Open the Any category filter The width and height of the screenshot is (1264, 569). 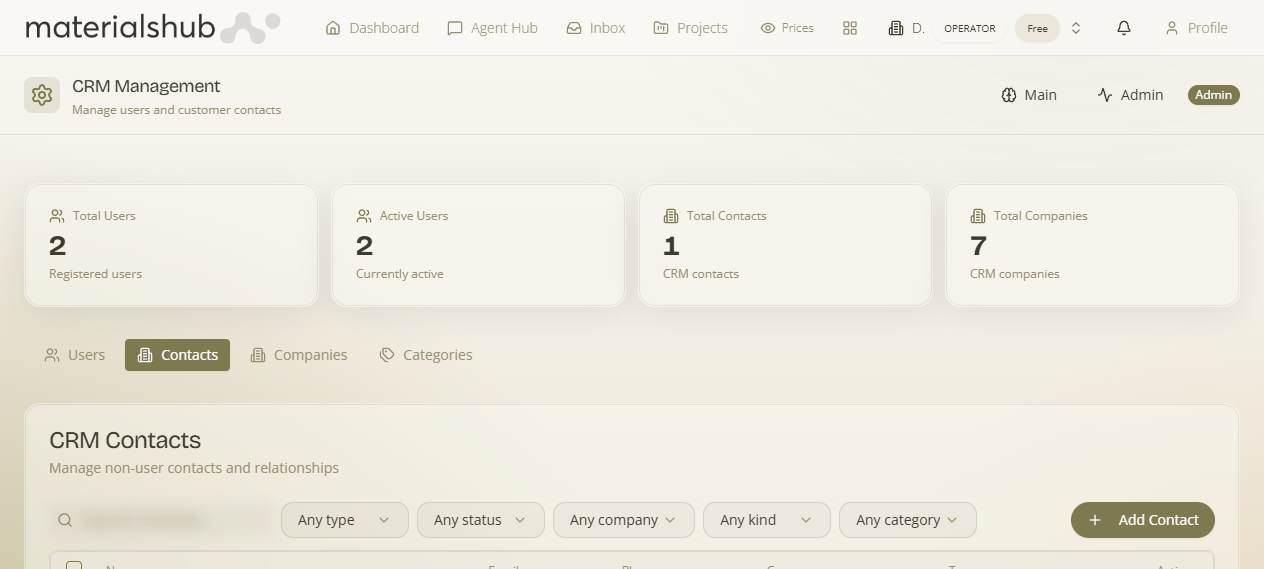pos(908,520)
